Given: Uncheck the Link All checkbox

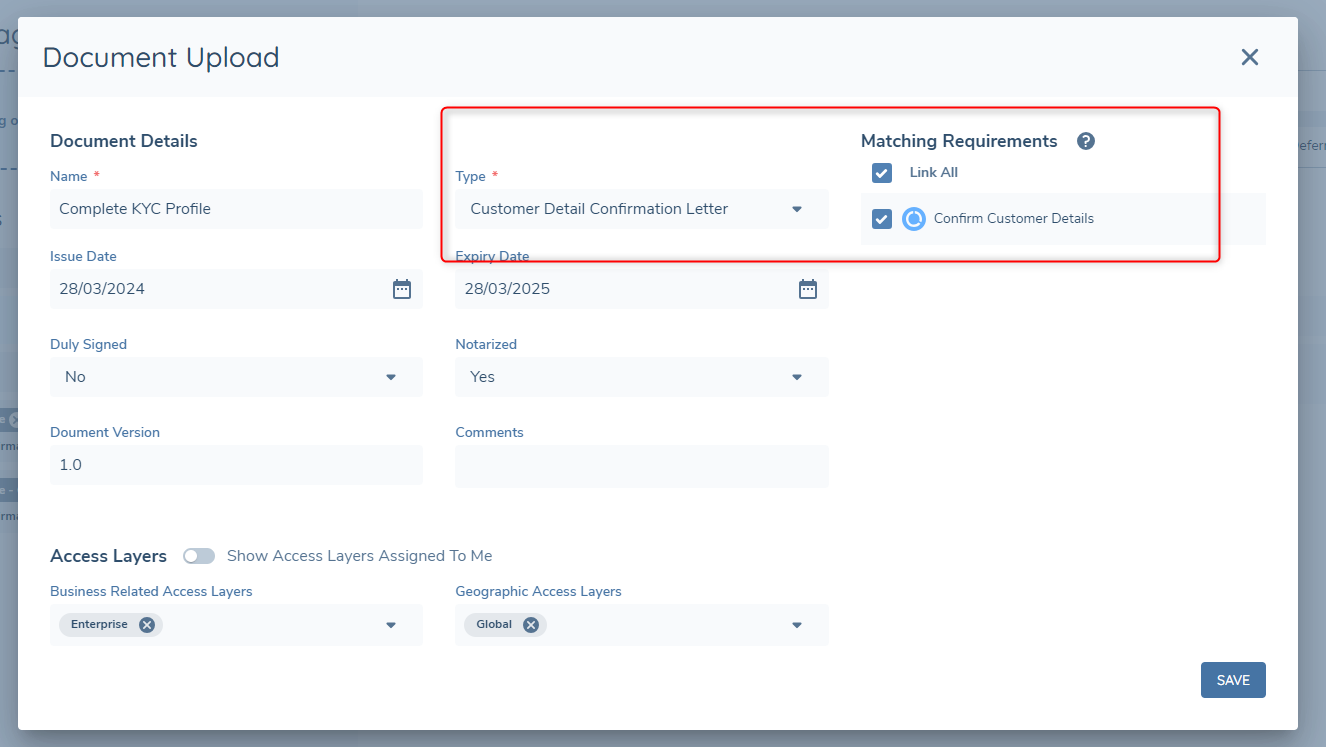Looking at the screenshot, I should [881, 173].
